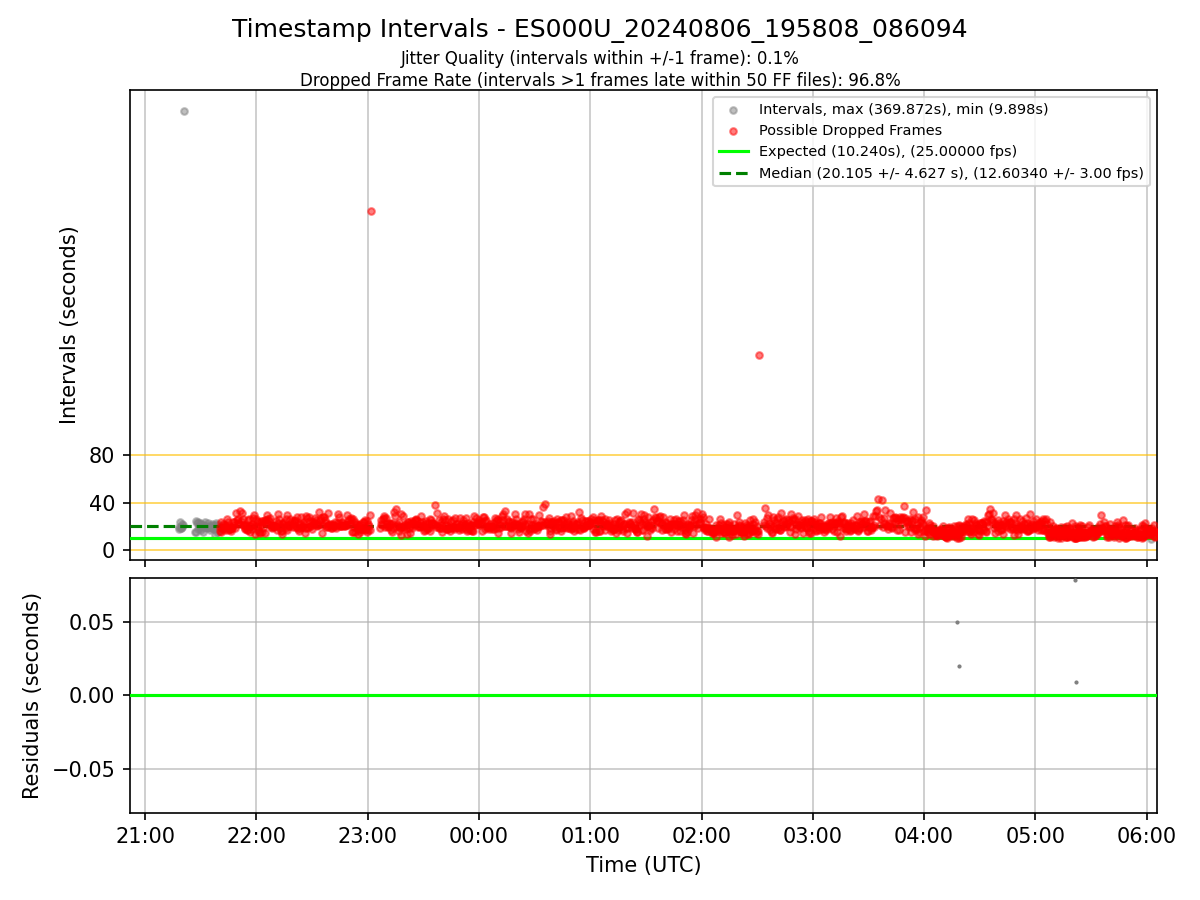Click legend entry "Intervals, max (369.872s), min (9.898s)"

(903, 109)
